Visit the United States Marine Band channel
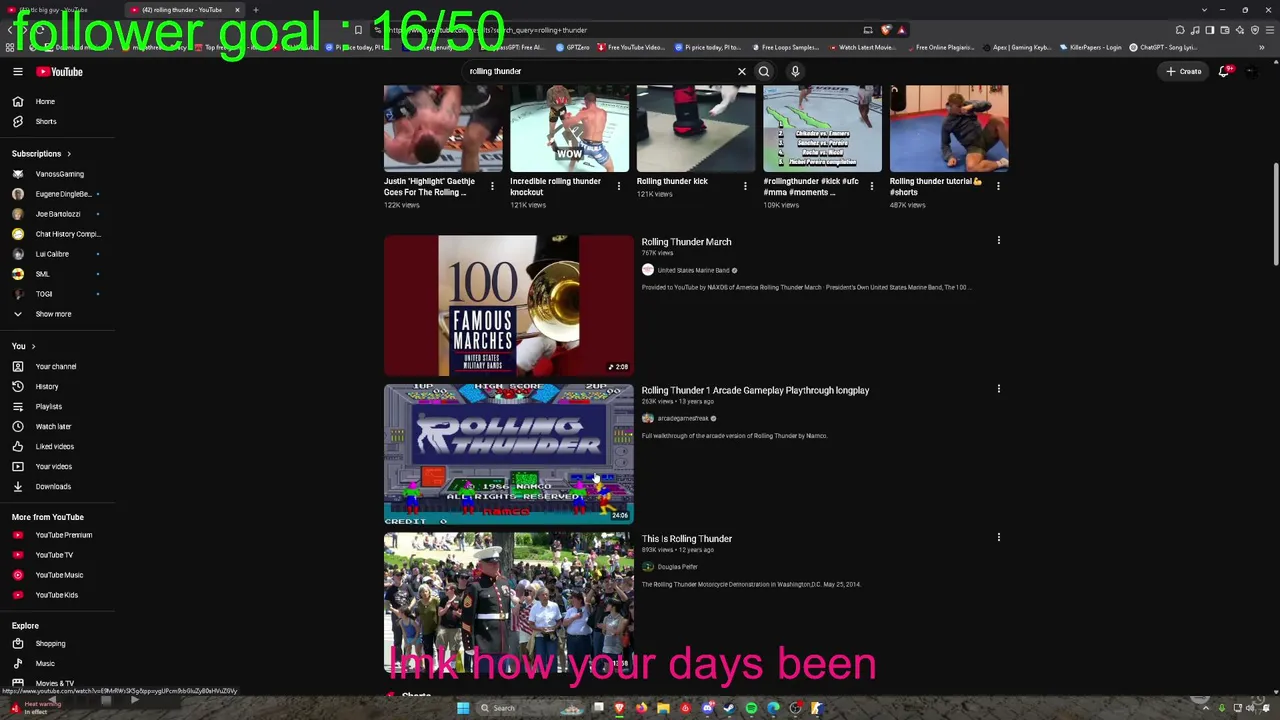Screen dimensions: 1280x720 point(693,270)
